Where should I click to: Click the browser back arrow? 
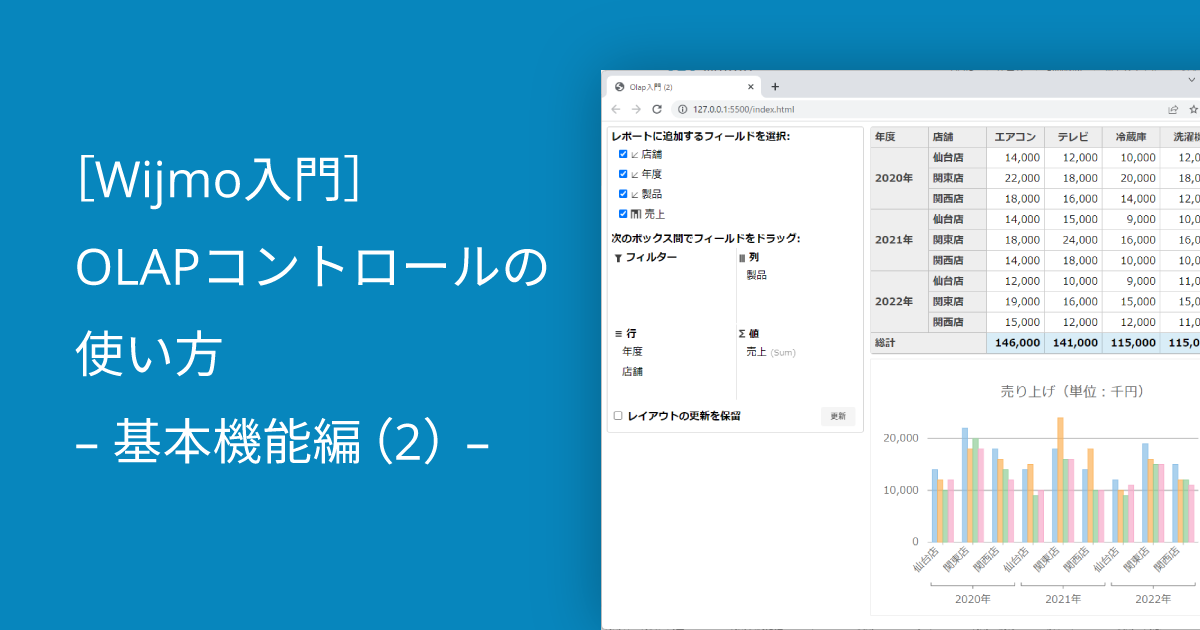pos(616,109)
